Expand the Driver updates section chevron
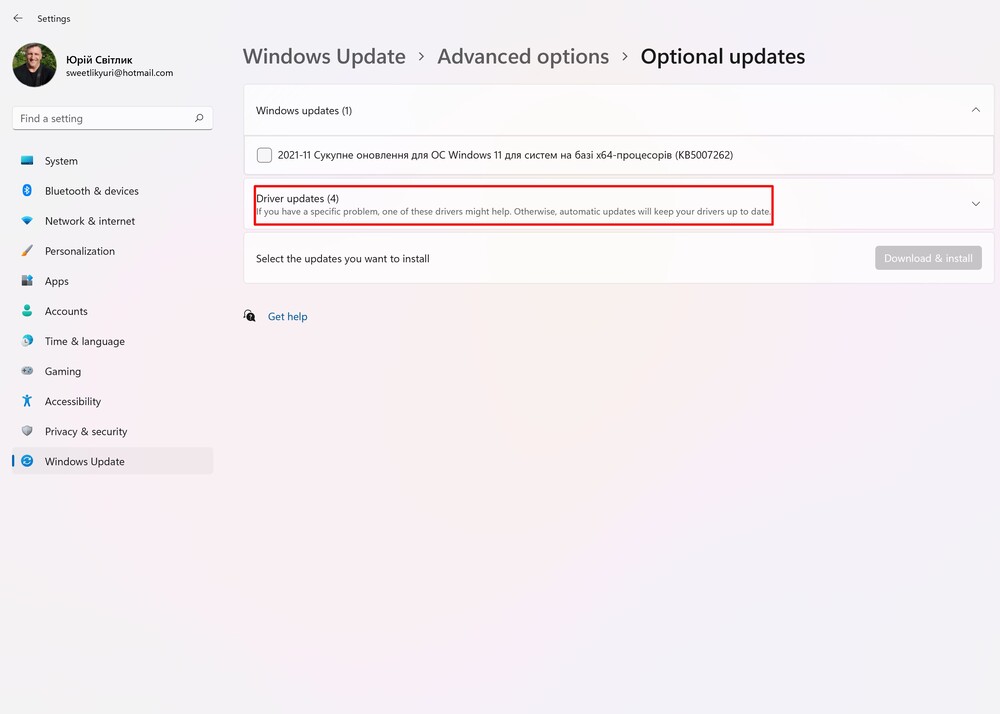 coord(976,204)
